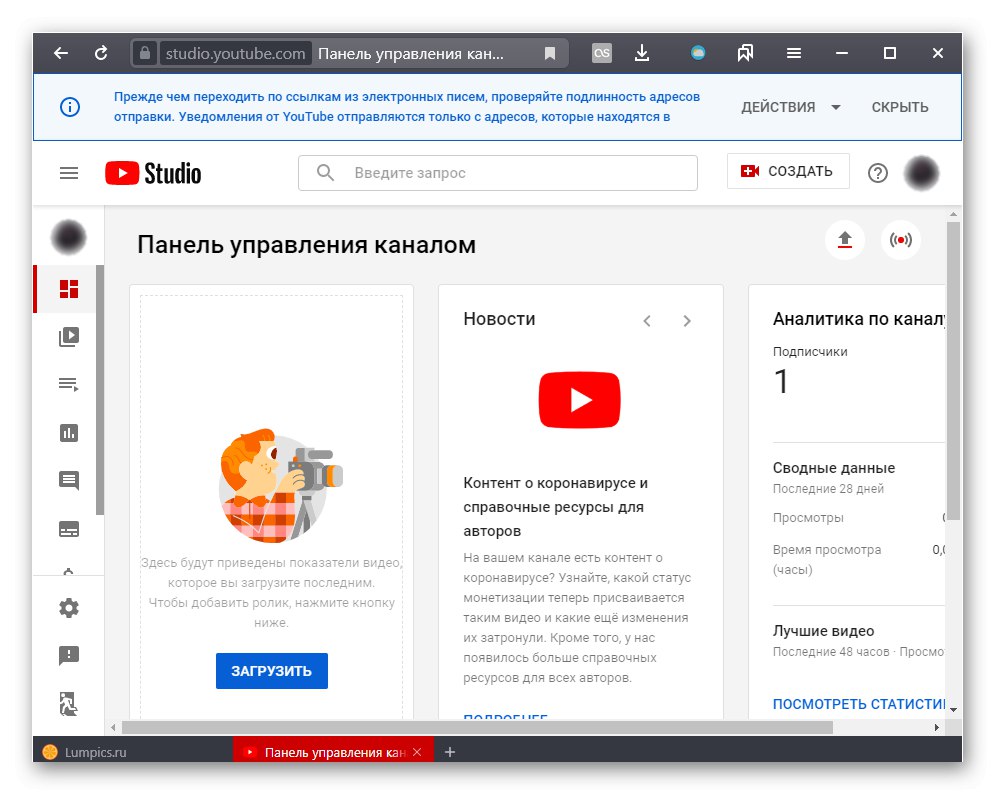Viewport: 995px width, 794px height.
Task: Click the Send feedback icon in sidebar
Action: pos(69,656)
